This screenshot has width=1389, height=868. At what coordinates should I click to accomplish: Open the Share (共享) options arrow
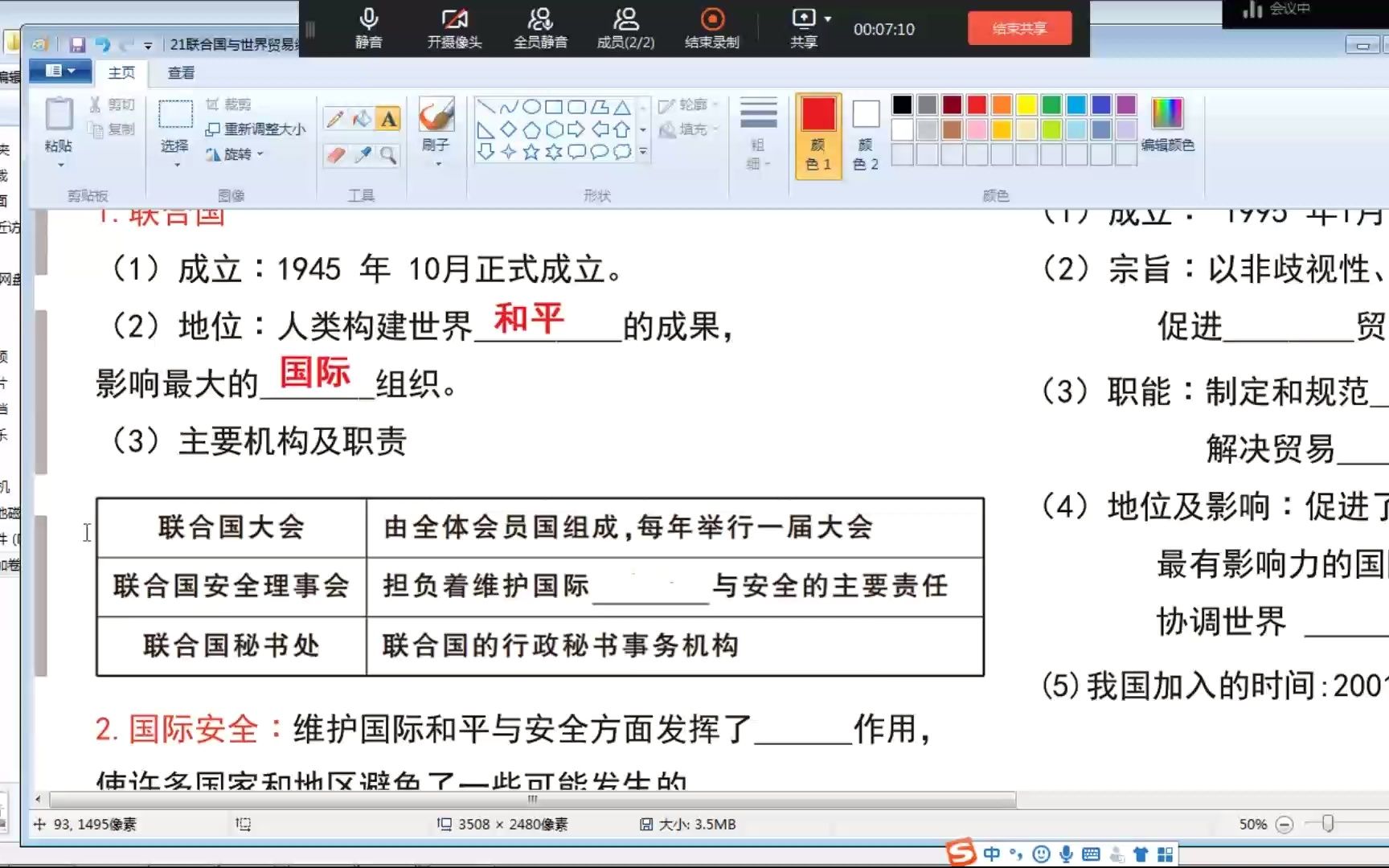pos(828,18)
